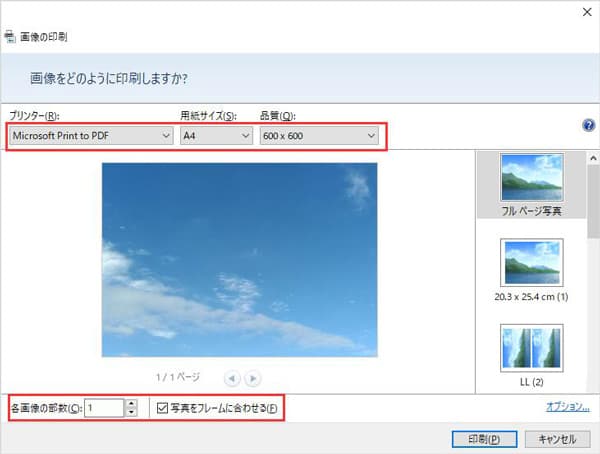Image resolution: width=600 pixels, height=454 pixels.
Task: Click the layout list scroll up arrow
Action: pyautogui.click(x=593, y=158)
